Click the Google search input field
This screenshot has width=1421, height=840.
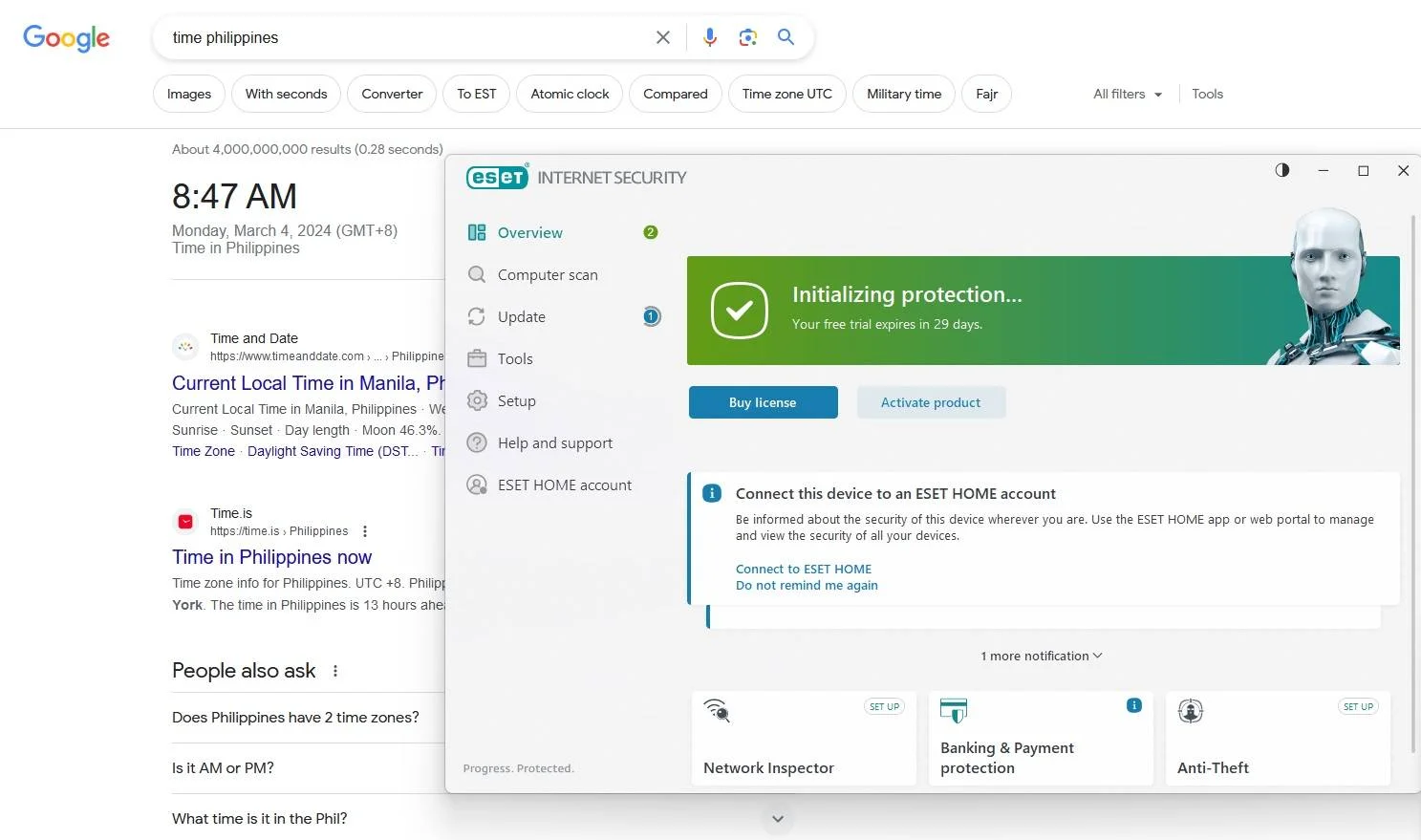(406, 37)
